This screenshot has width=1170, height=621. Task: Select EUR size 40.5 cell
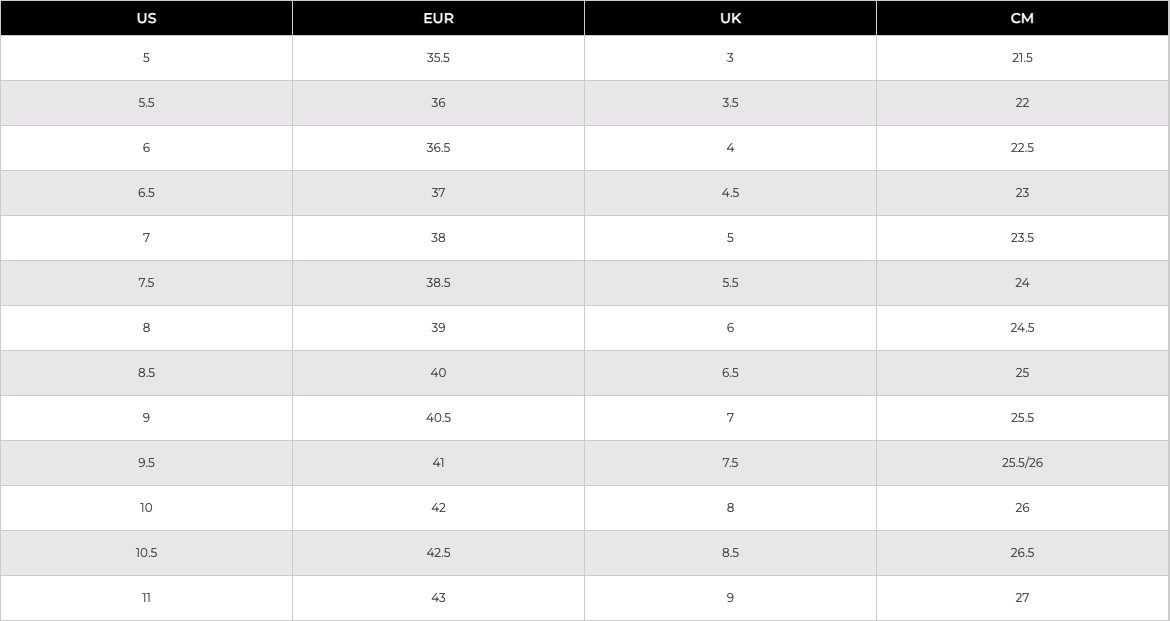pos(438,418)
